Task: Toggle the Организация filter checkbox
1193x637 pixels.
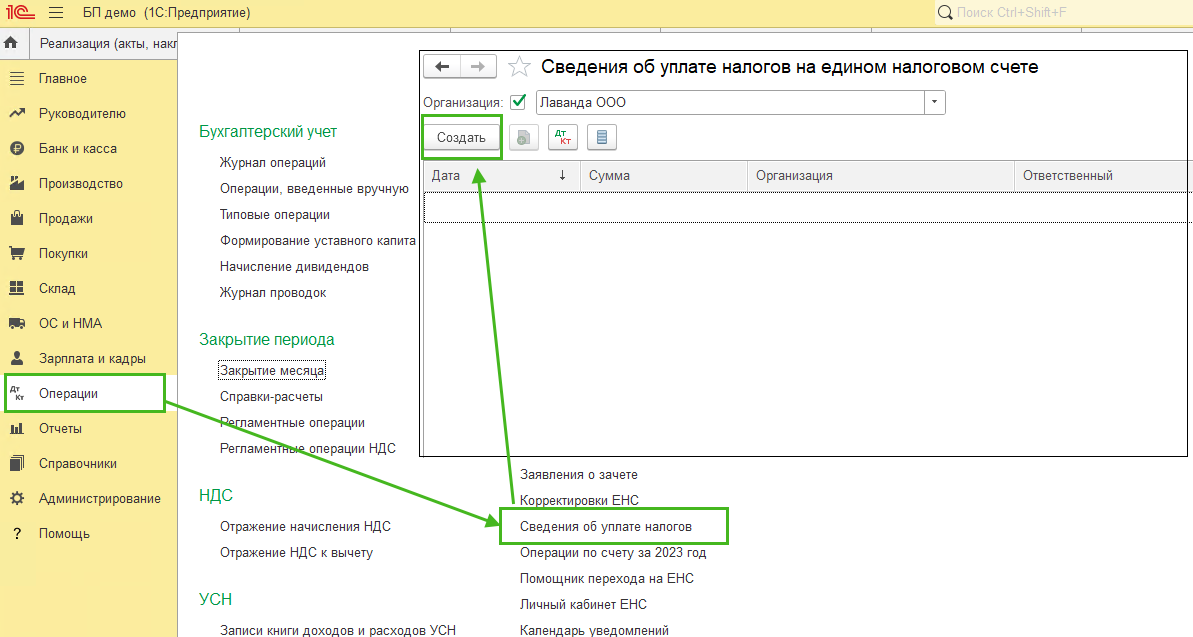Action: pyautogui.click(x=518, y=102)
